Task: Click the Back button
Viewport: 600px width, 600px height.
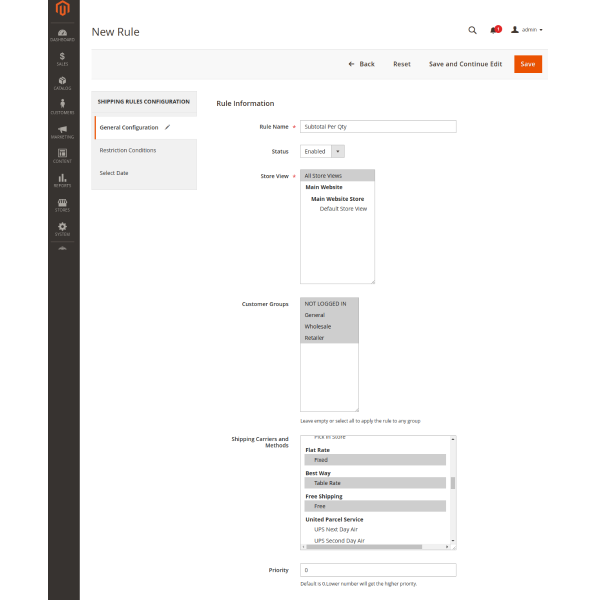Action: 362,64
